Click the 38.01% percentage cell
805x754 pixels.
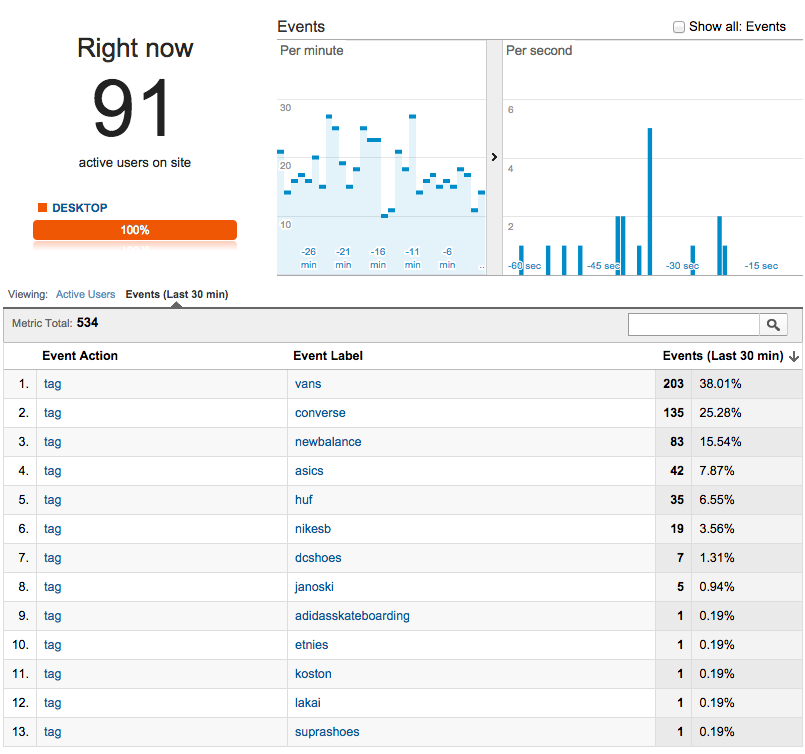tap(720, 384)
